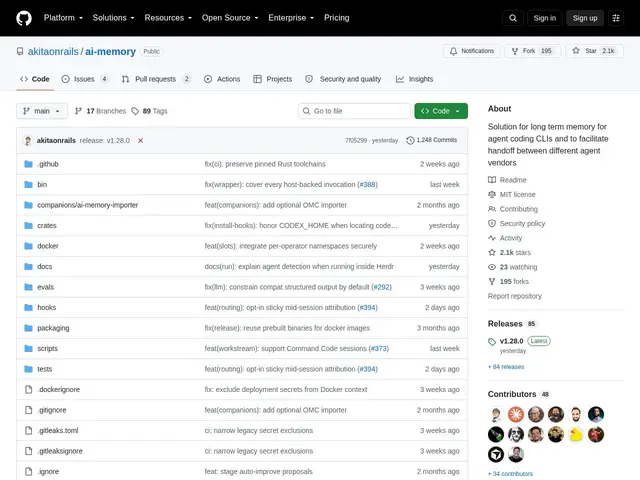
Task: Open the 7f05299 commit hash link
Action: pos(356,140)
